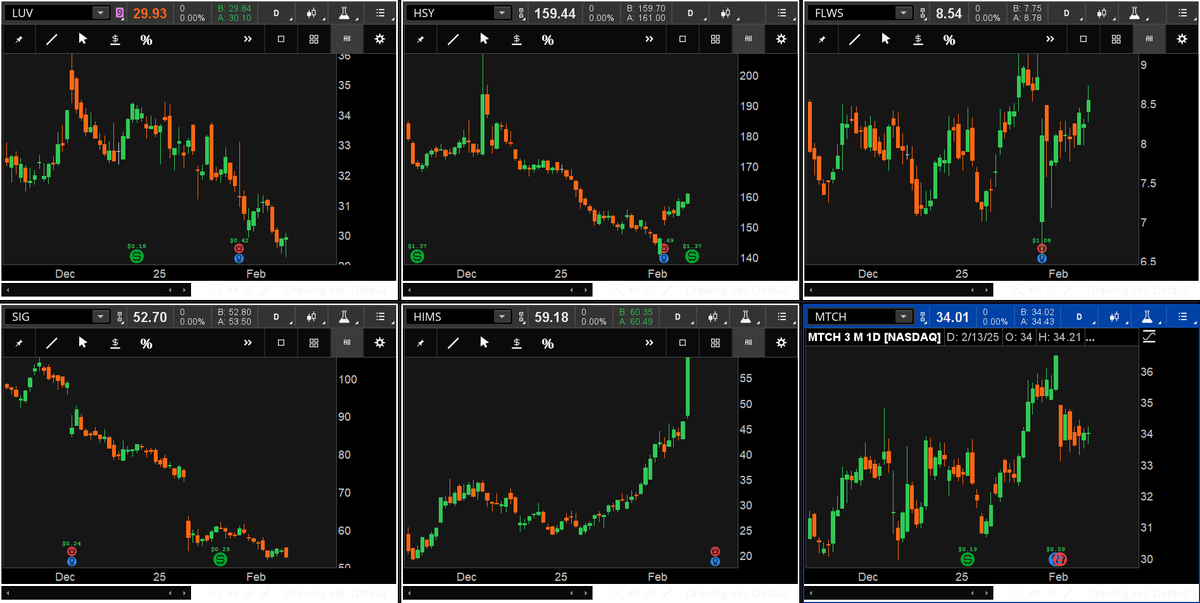Expand more drawing tools arrows in LUV toolbar
Viewport: 1200px width, 603px height.
coord(248,39)
